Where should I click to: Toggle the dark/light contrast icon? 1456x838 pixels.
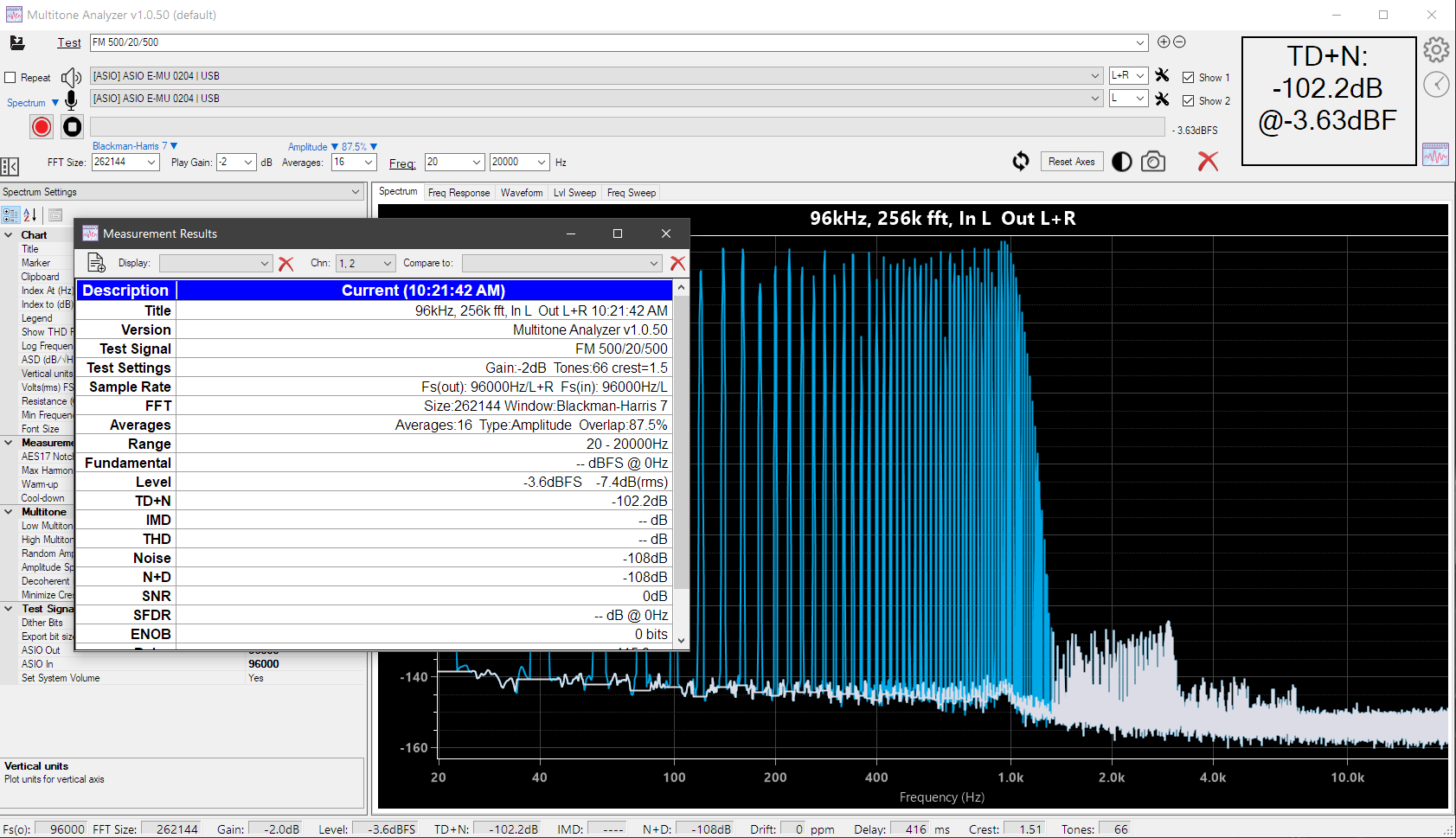(x=1122, y=162)
